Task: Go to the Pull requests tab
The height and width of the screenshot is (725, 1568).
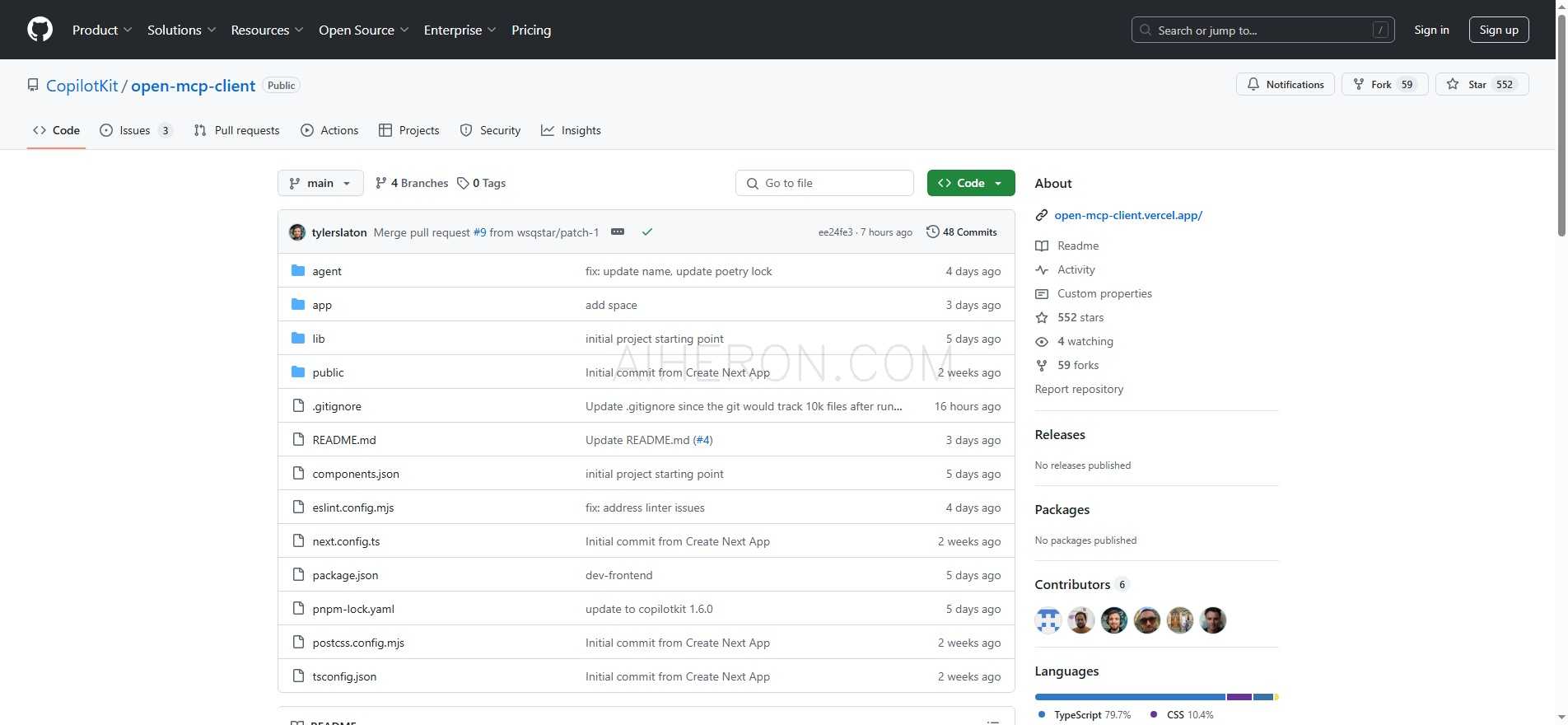Action: pyautogui.click(x=237, y=130)
